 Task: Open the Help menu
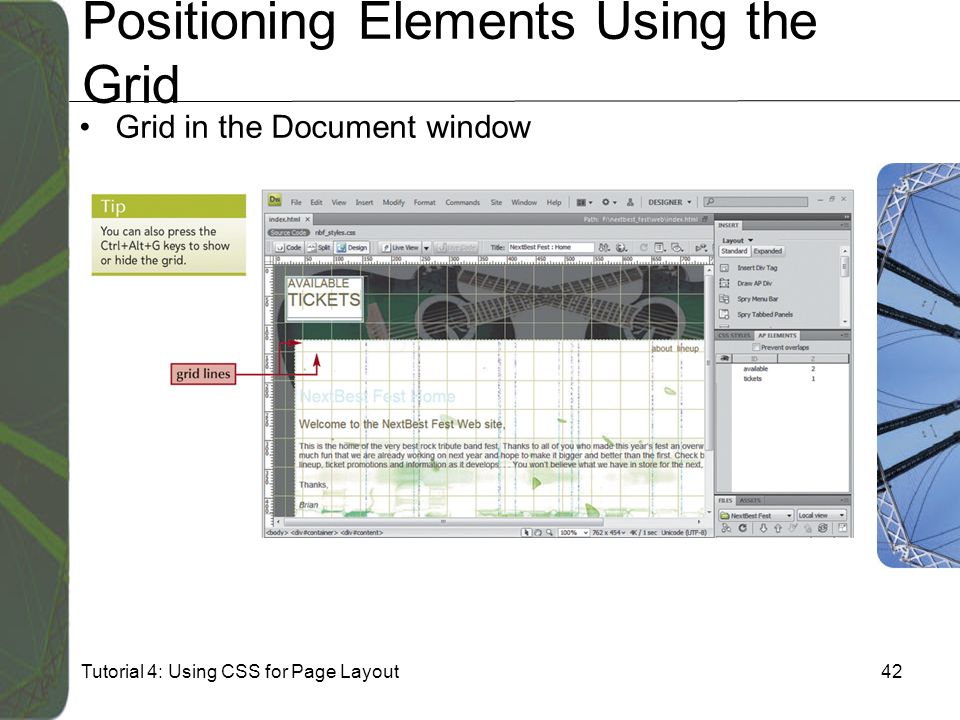click(x=554, y=203)
